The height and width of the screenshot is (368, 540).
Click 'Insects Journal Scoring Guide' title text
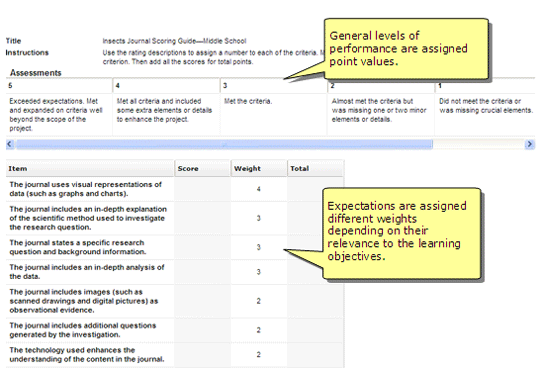(174, 41)
